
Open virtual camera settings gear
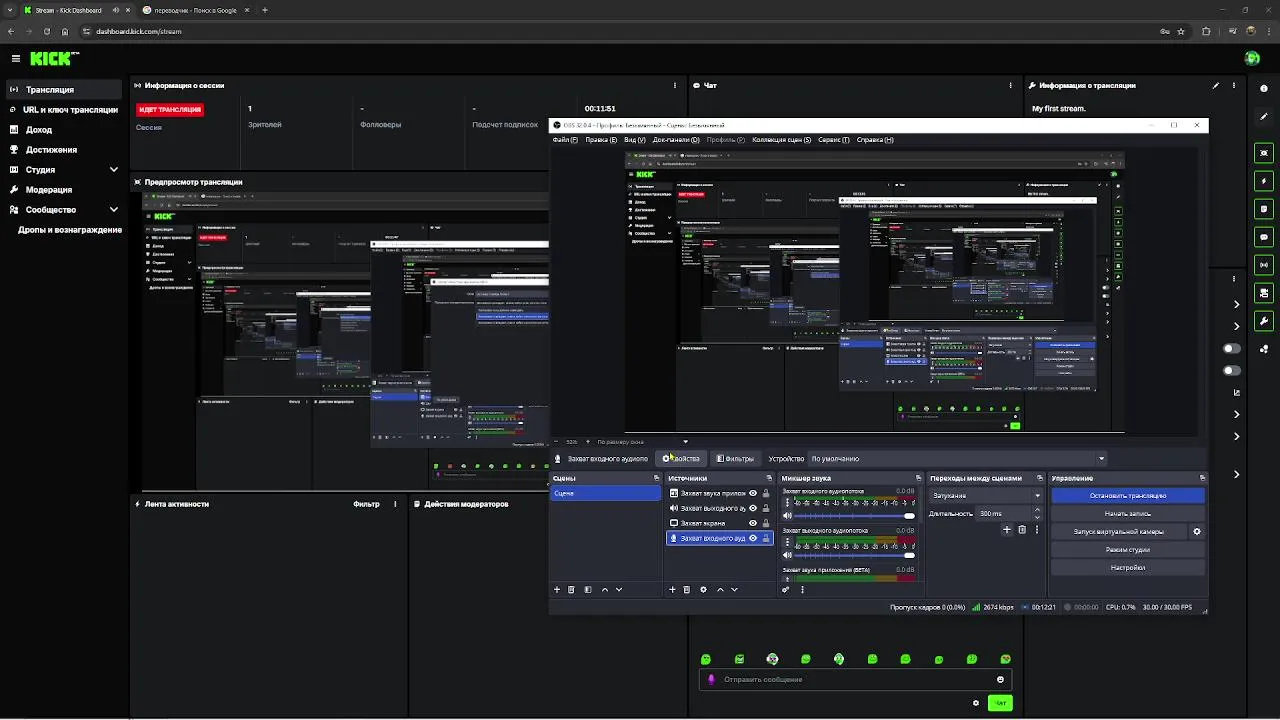[x=1197, y=532]
